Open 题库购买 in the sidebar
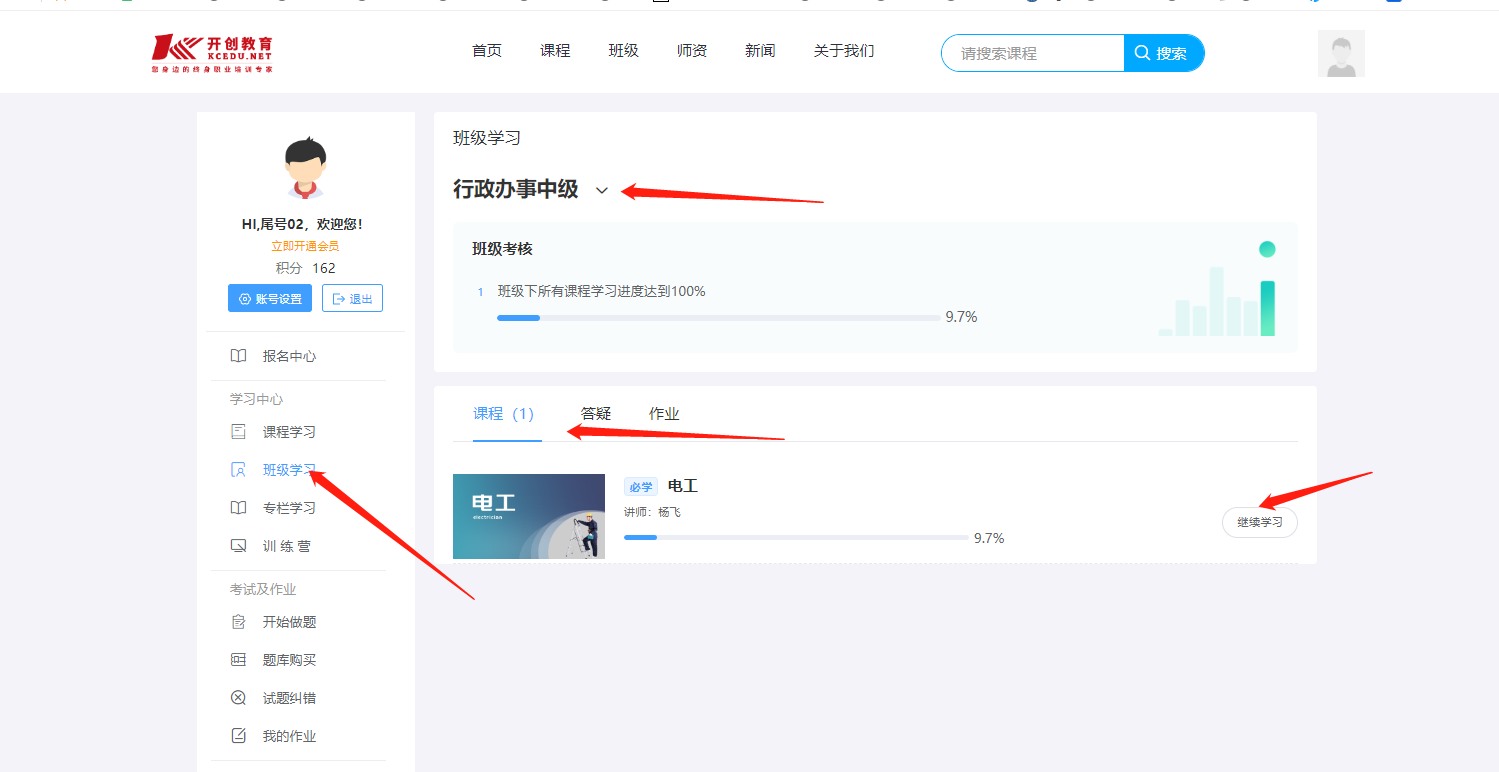This screenshot has width=1499, height=772. (289, 660)
